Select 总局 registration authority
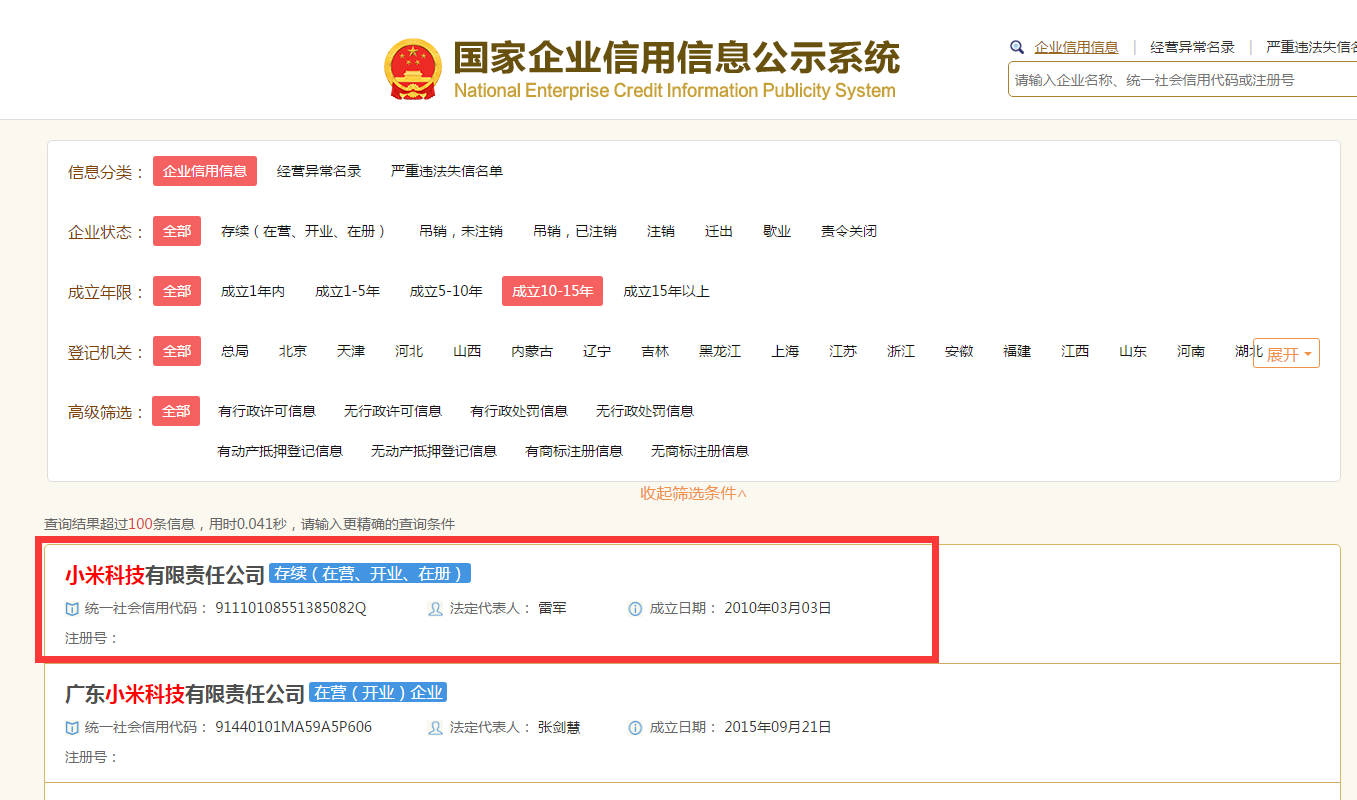 235,351
